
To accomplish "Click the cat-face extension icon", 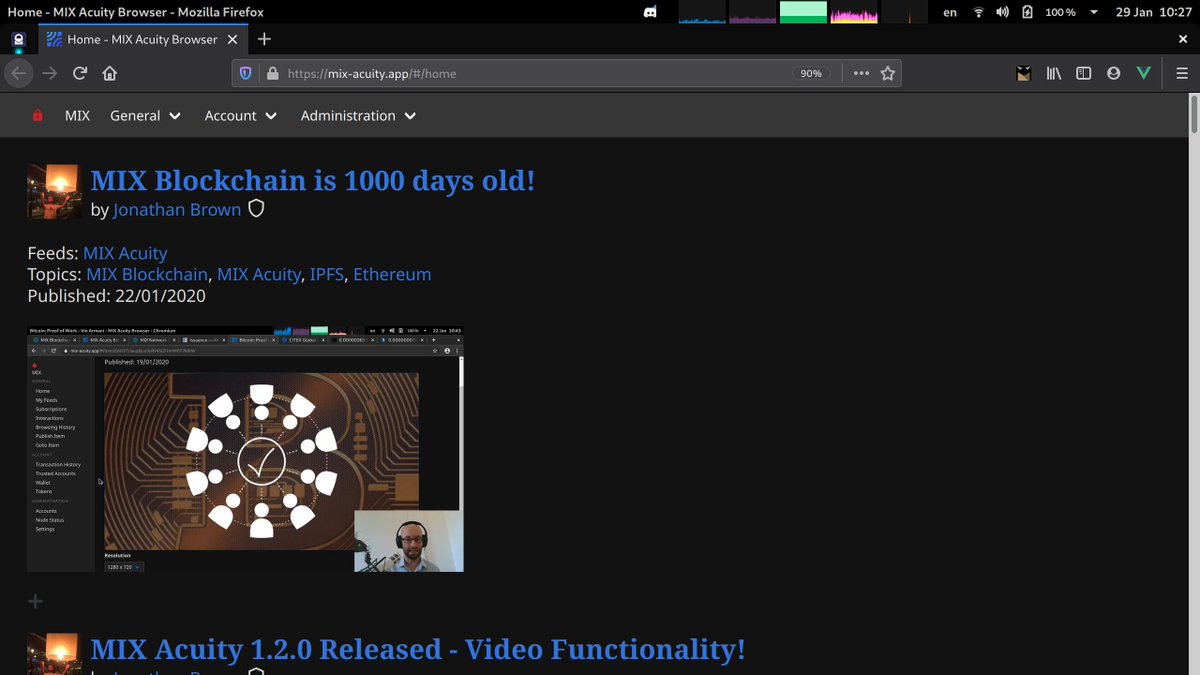I will (x=1023, y=73).
